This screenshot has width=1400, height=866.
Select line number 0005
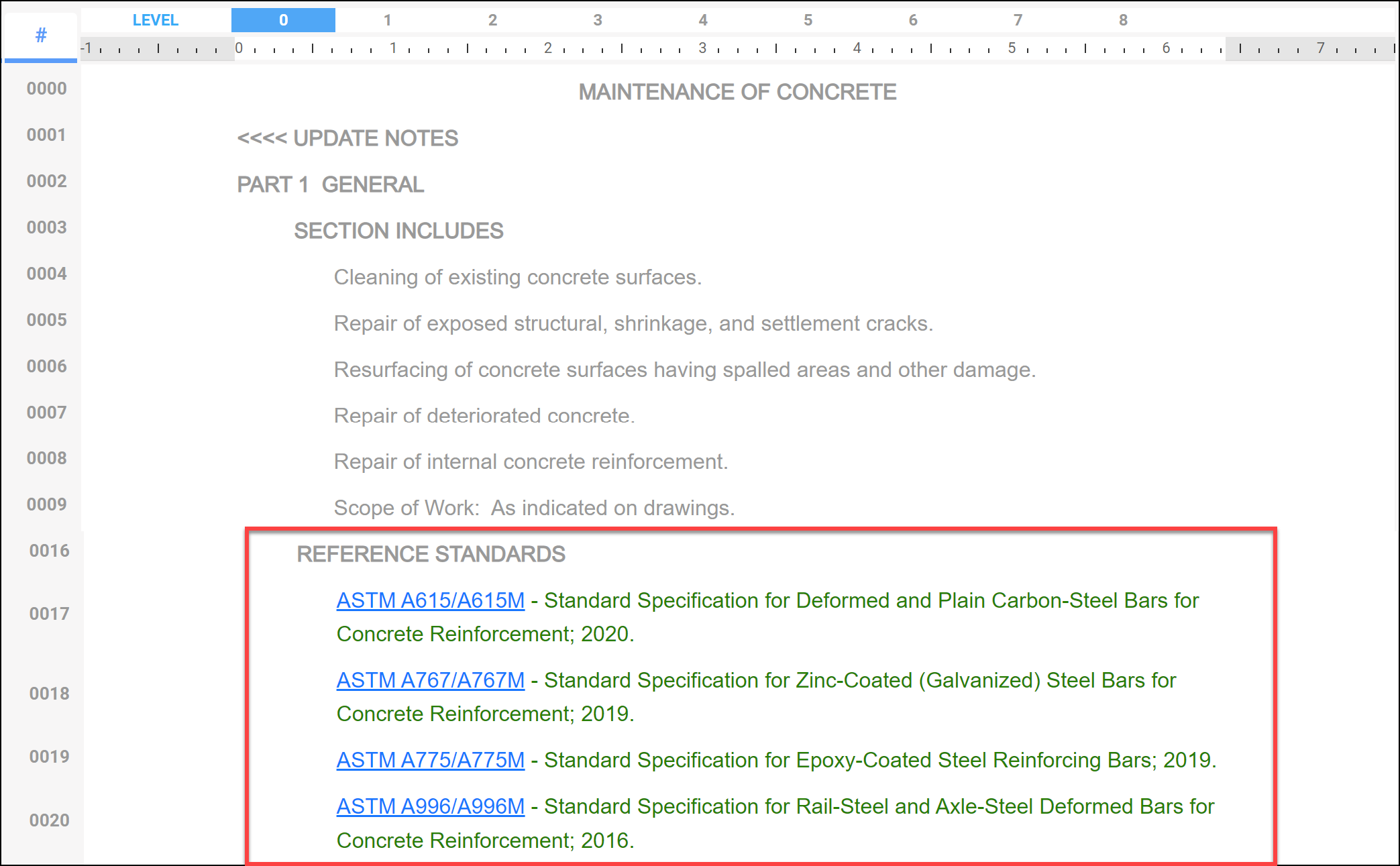[46, 320]
